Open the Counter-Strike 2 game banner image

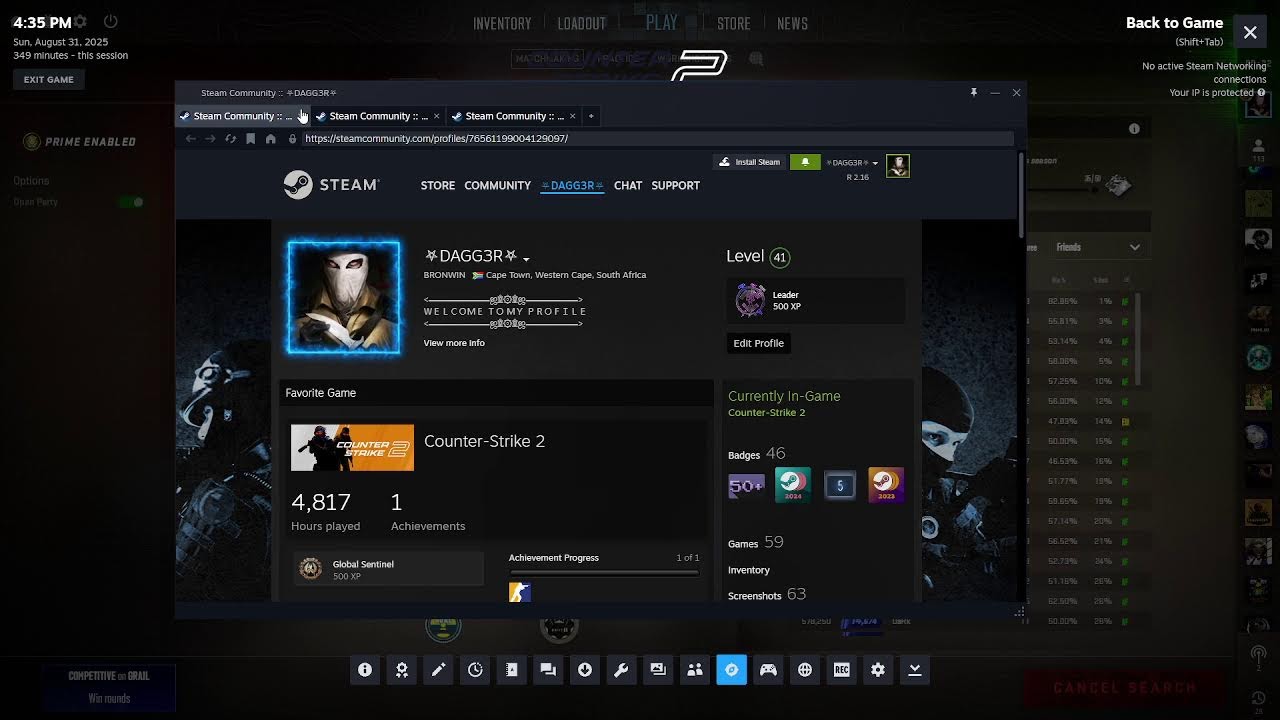click(x=352, y=448)
